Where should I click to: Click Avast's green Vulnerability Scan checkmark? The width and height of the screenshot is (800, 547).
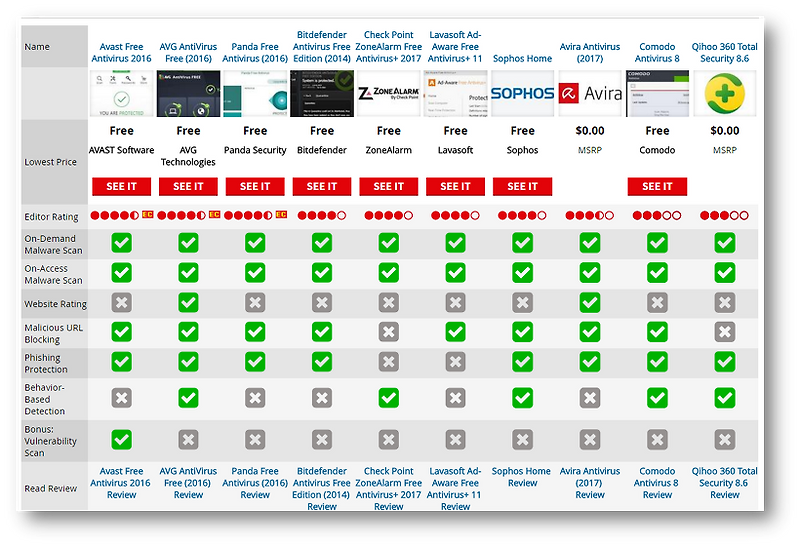click(121, 440)
